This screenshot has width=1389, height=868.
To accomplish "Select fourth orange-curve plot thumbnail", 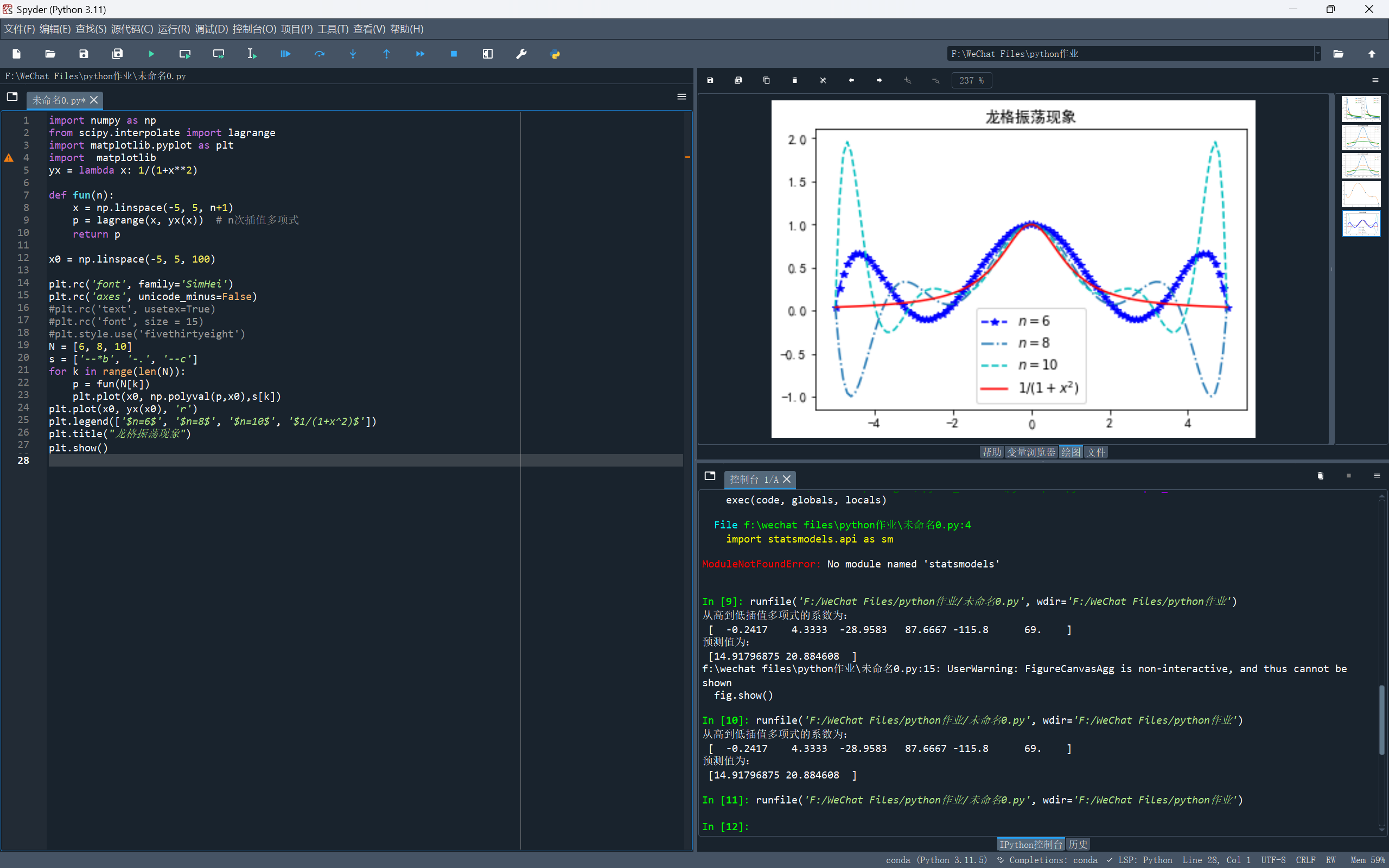I will tap(1361, 194).
